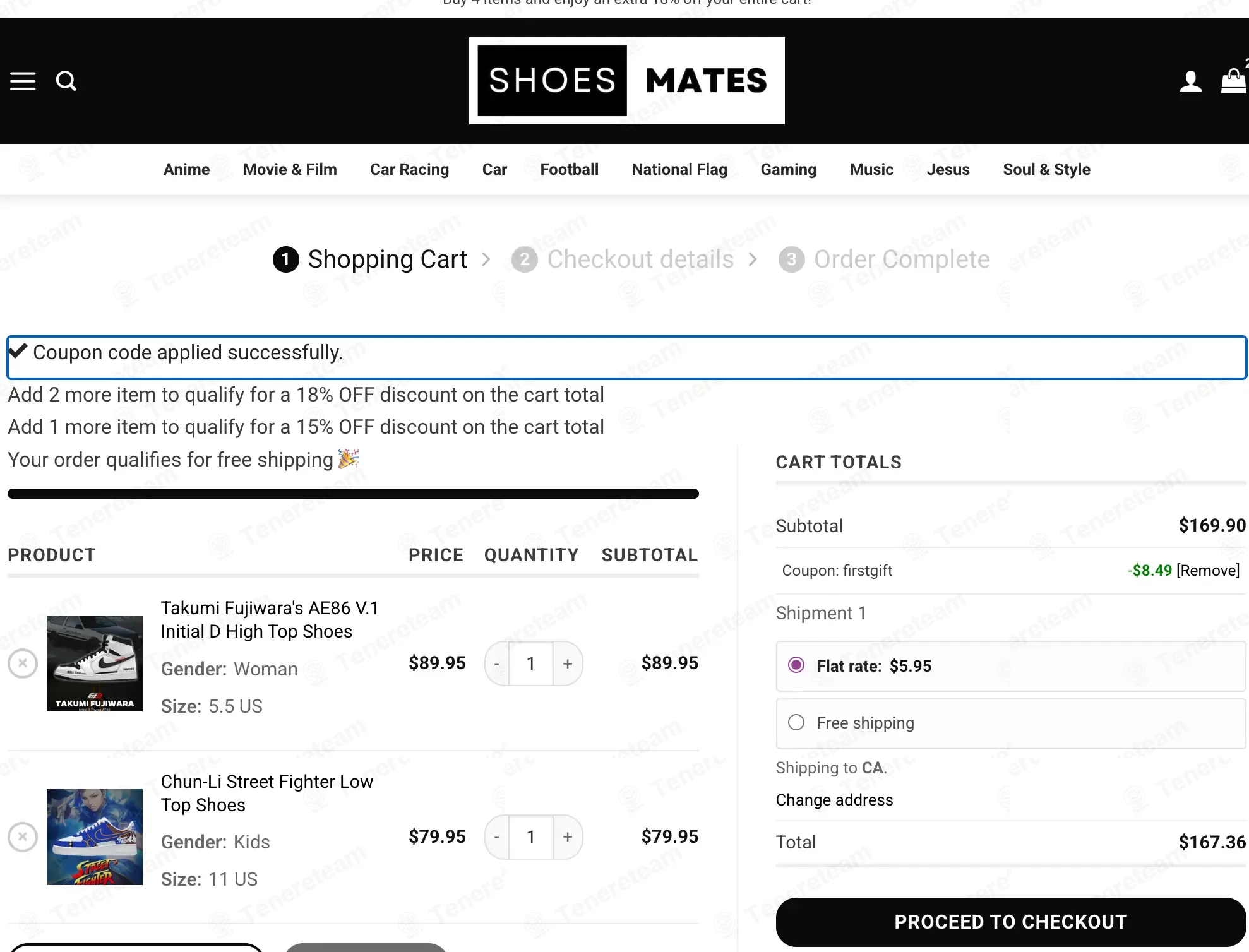Viewport: 1249px width, 952px height.
Task: Click the Change address link
Action: coord(834,800)
